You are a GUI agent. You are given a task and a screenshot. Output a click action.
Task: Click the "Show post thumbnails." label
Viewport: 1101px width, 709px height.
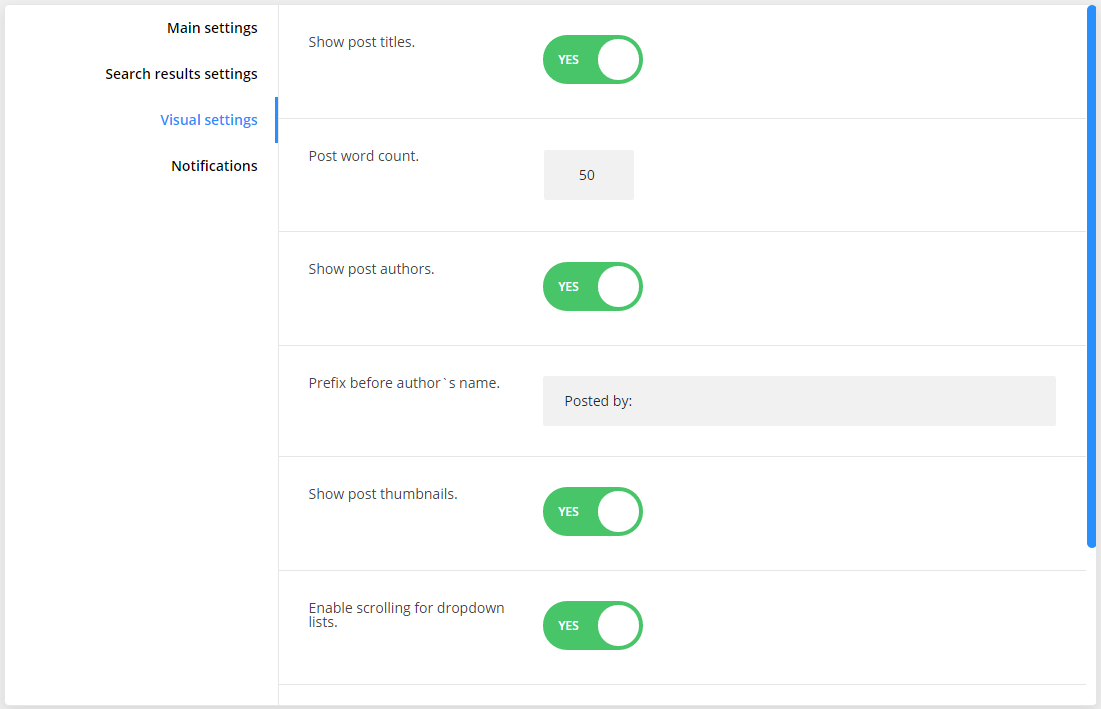click(382, 494)
